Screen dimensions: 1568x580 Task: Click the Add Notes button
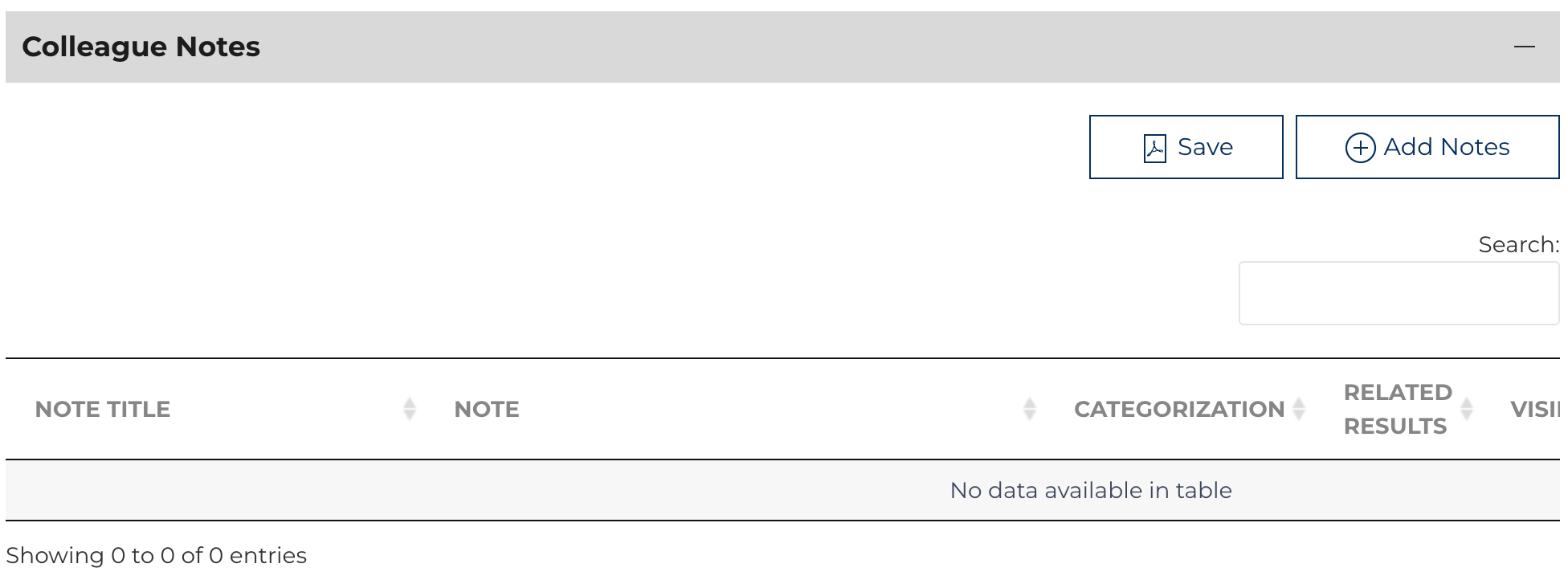coord(1427,147)
